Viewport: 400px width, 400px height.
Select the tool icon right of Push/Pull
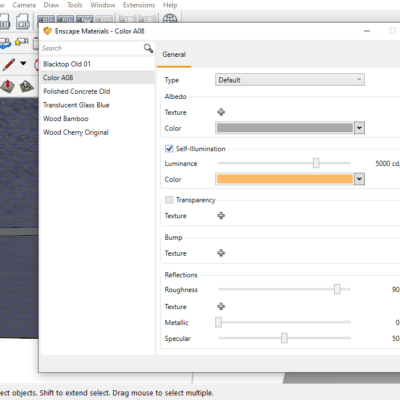pyautogui.click(x=27, y=86)
